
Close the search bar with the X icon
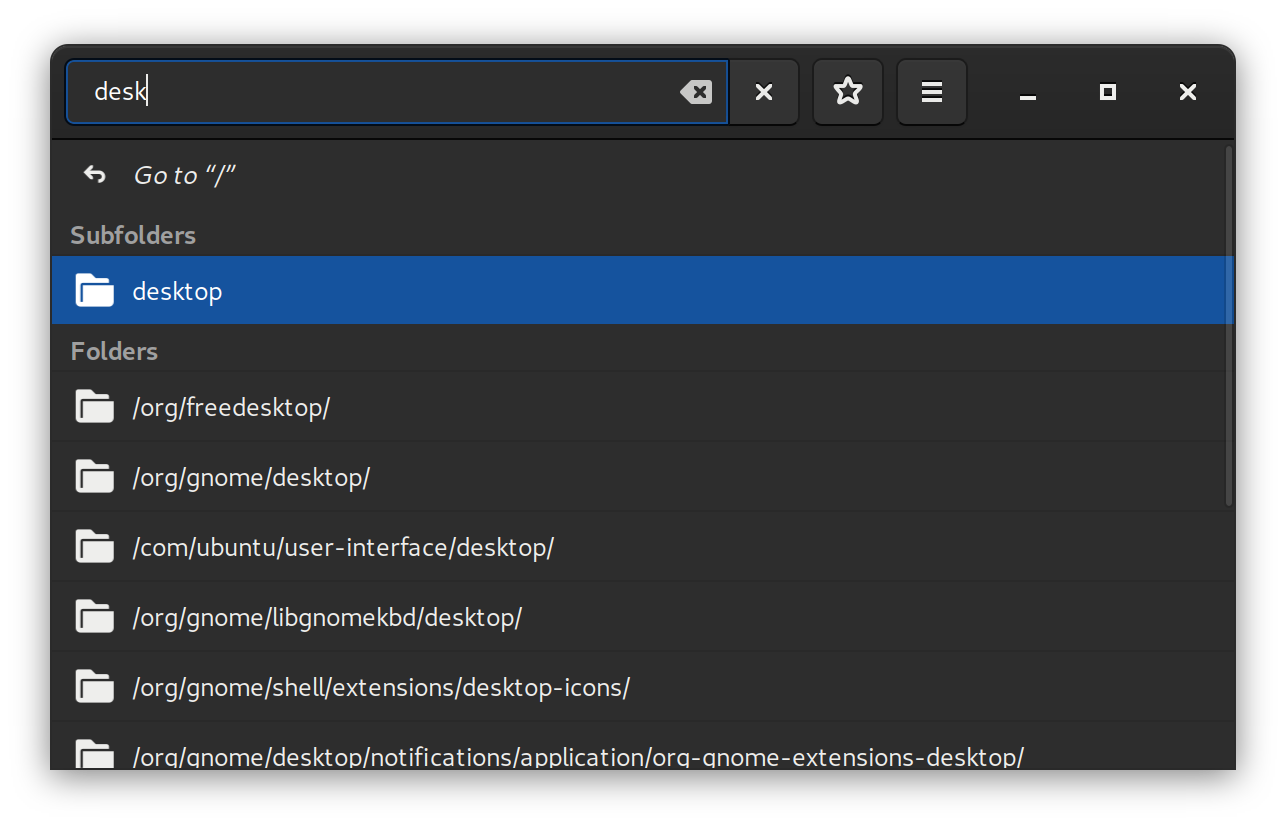point(763,91)
